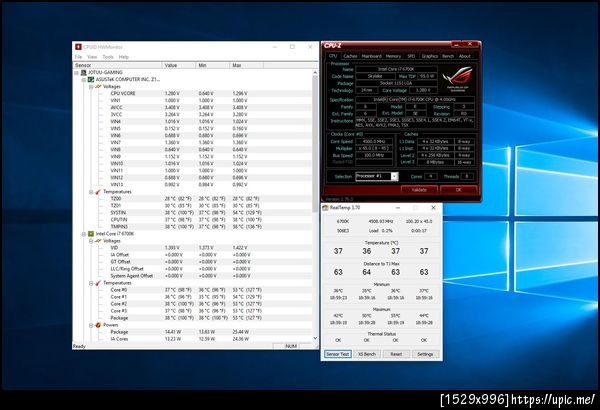The image size is (600, 410).
Task: Collapse the Intel Core i7 6700K node
Action: (84, 234)
